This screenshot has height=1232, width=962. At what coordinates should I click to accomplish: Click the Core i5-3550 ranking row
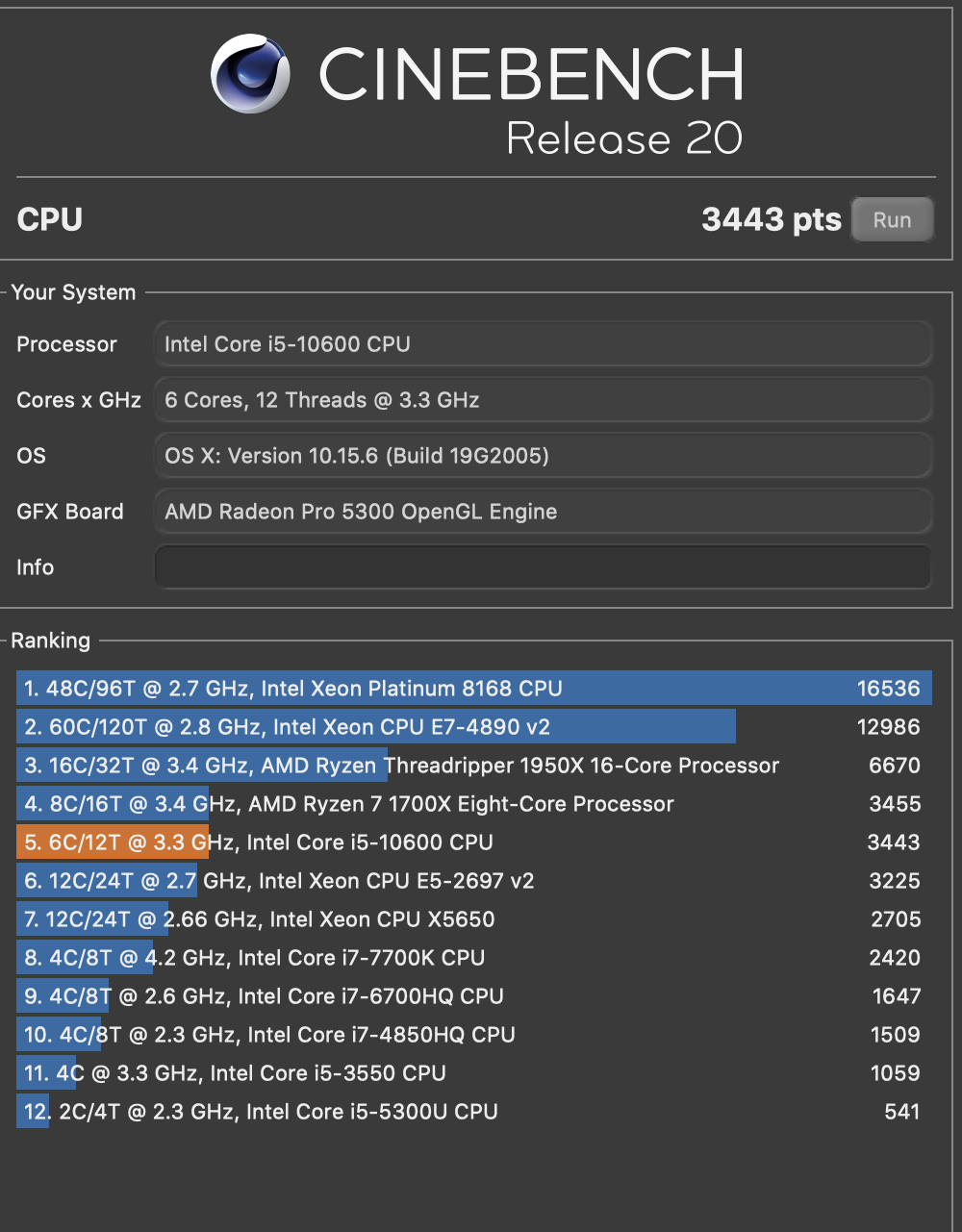(473, 1073)
